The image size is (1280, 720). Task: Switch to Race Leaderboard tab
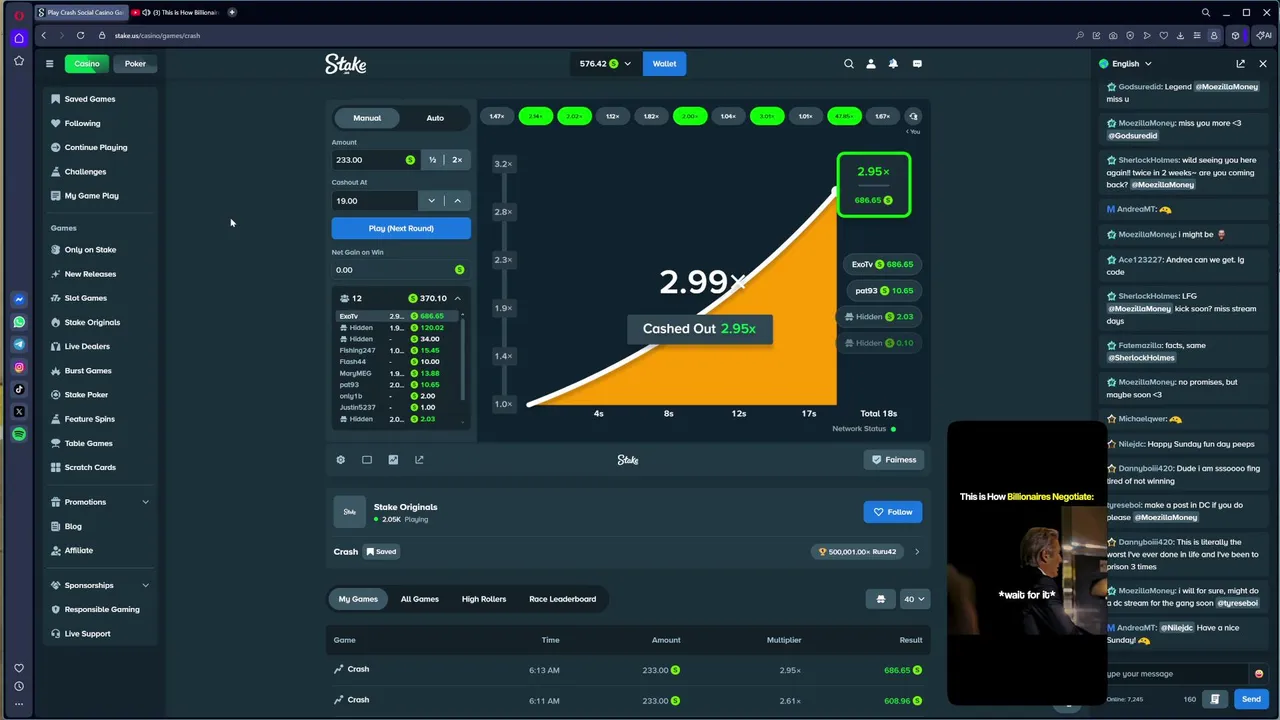click(562, 599)
